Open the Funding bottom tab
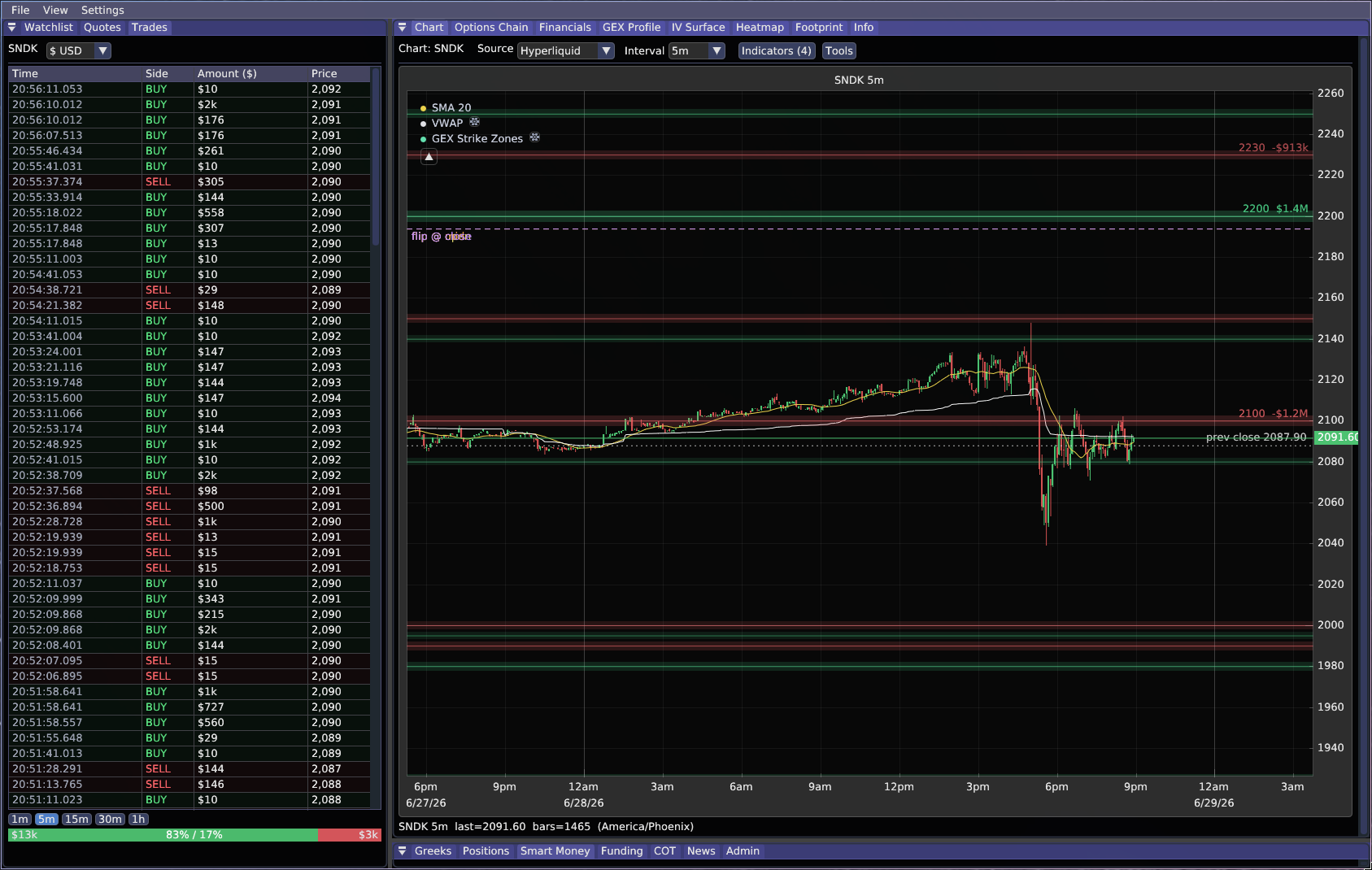The width and height of the screenshot is (1372, 870). (x=621, y=850)
